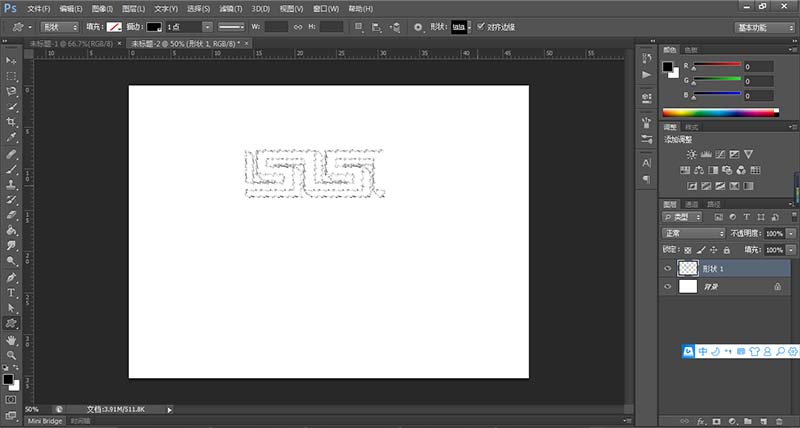The image size is (800, 428).
Task: Open stroke width dropdown arrow
Action: [x=207, y=27]
